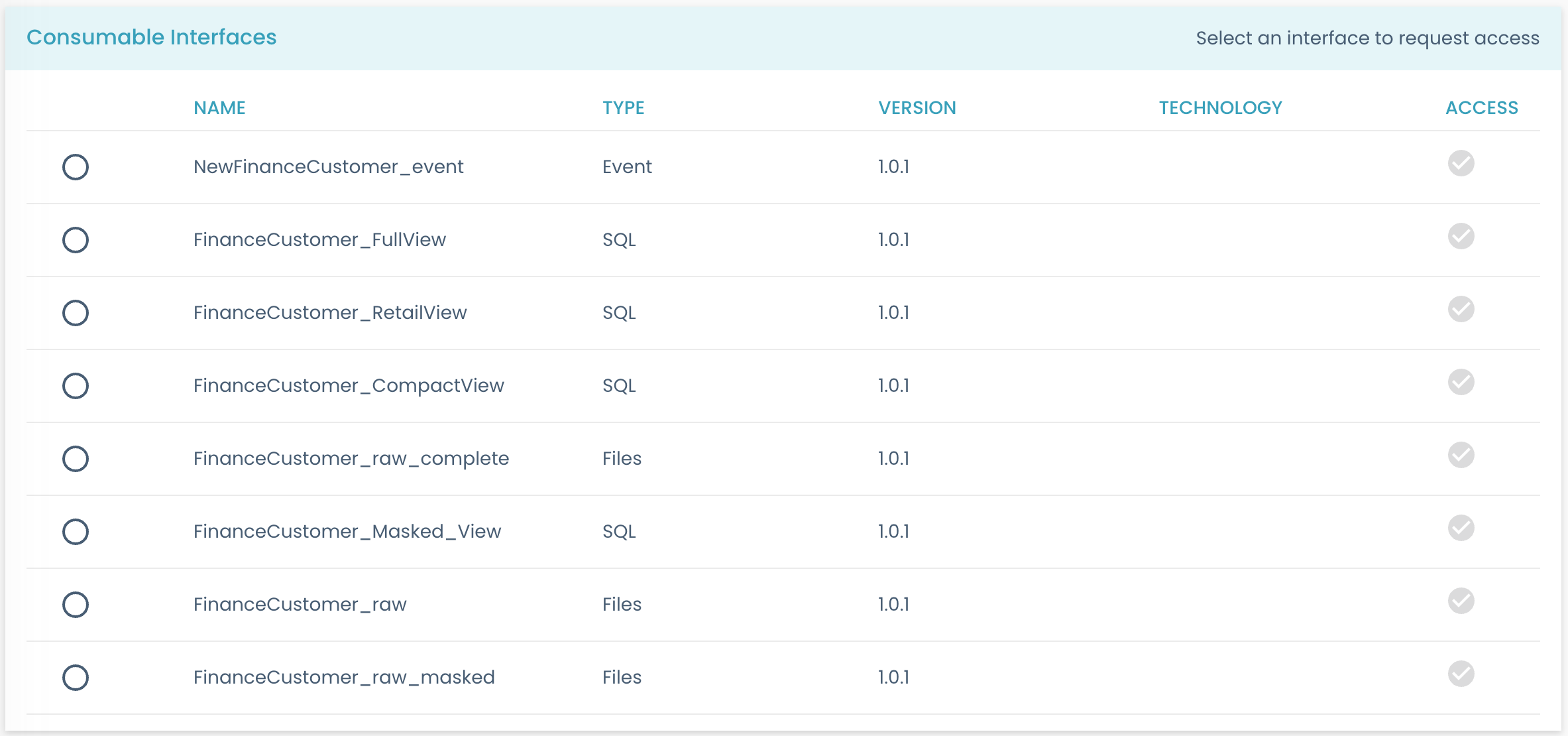Choose the FinanceCustomer_RetailView radio button
Viewport: 1568px width, 736px height.
pos(76,313)
